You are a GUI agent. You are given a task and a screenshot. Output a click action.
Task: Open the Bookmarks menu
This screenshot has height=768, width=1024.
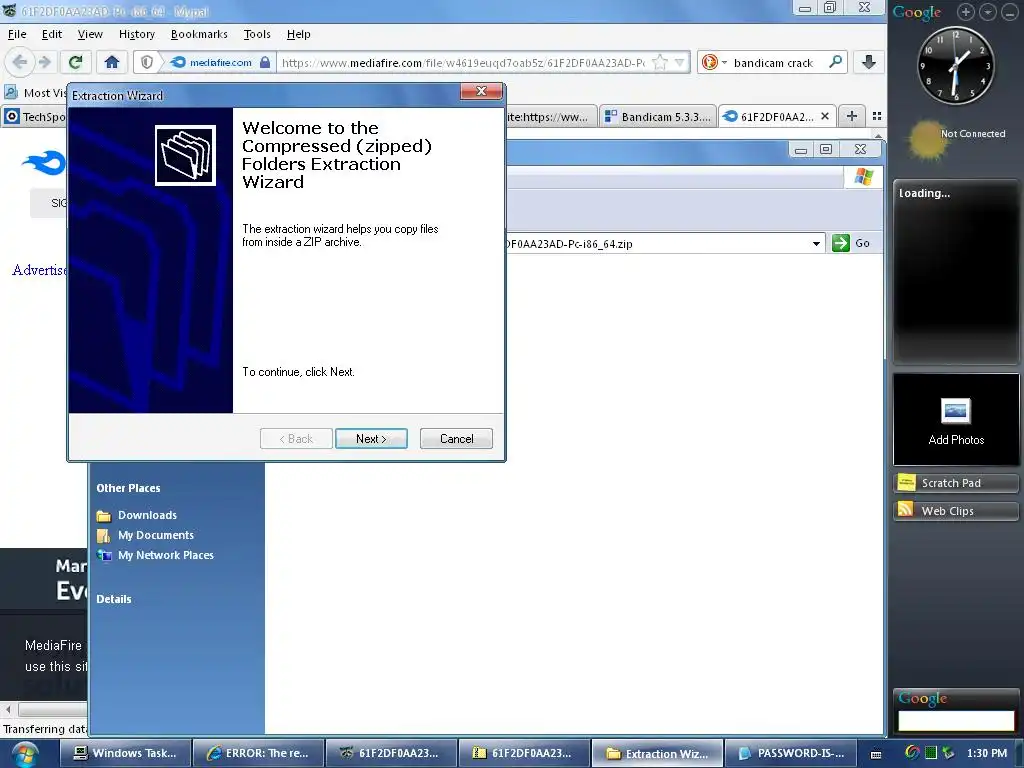pyautogui.click(x=199, y=34)
